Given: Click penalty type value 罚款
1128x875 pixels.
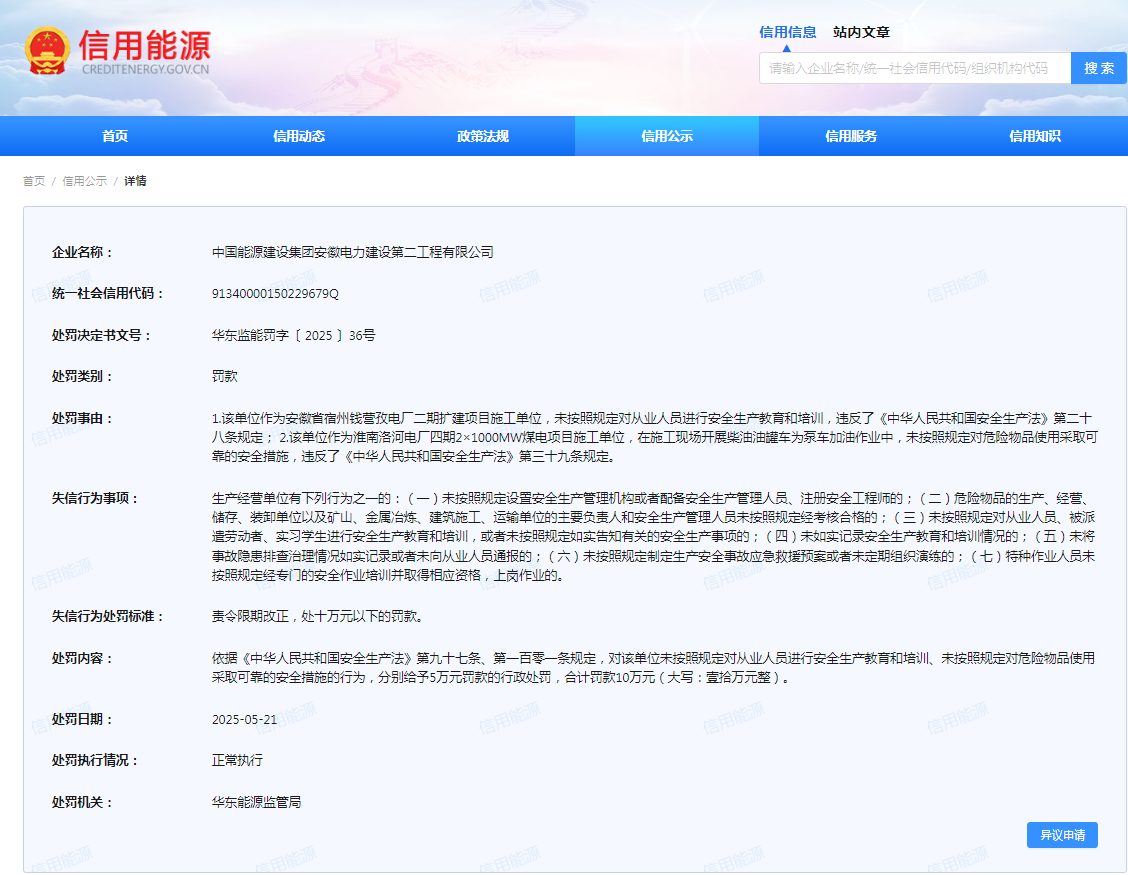Looking at the screenshot, I should (224, 376).
